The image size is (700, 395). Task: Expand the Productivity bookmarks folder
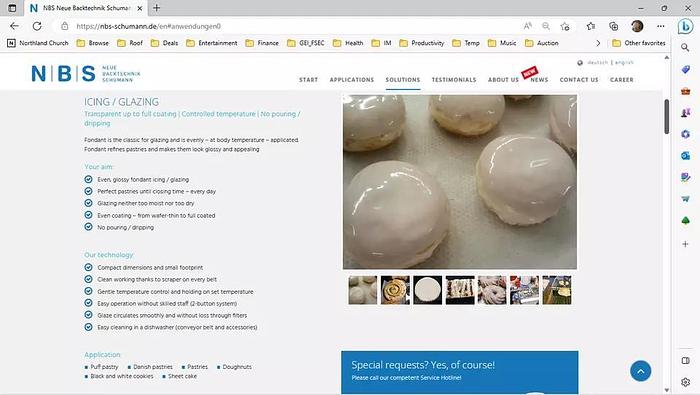tap(422, 43)
